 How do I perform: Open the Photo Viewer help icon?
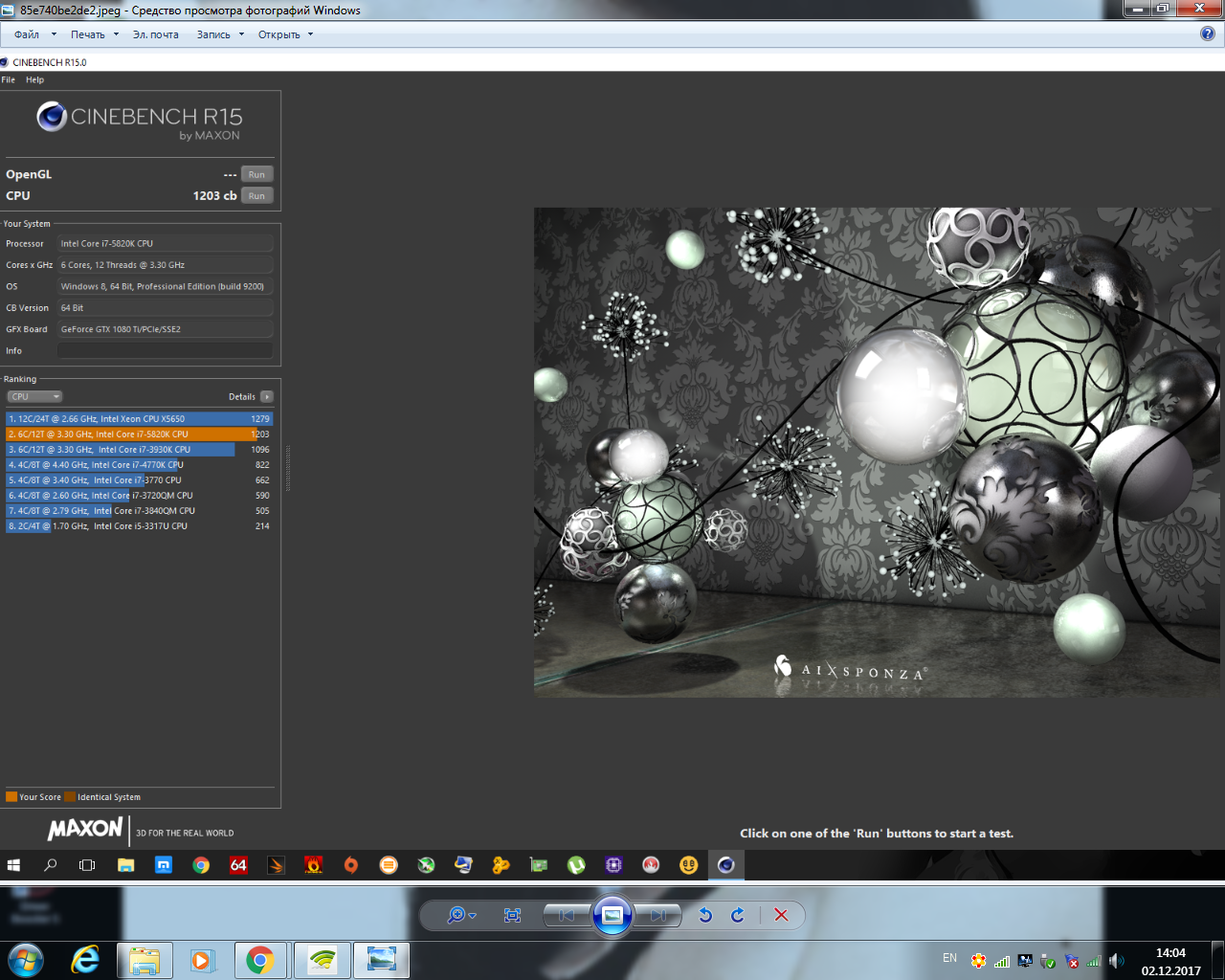pyautogui.click(x=1208, y=33)
